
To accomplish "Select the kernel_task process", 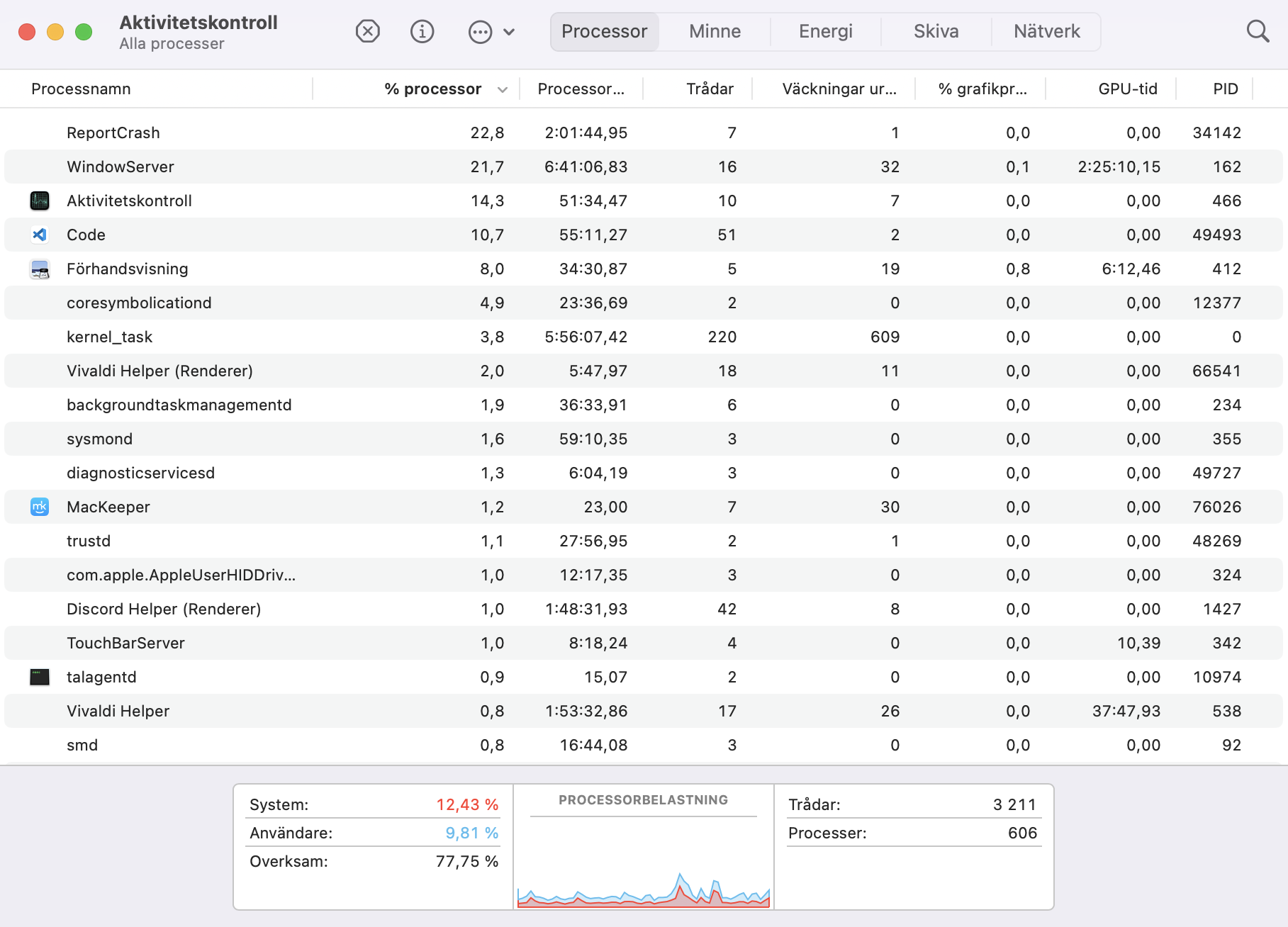I will 644,337.
